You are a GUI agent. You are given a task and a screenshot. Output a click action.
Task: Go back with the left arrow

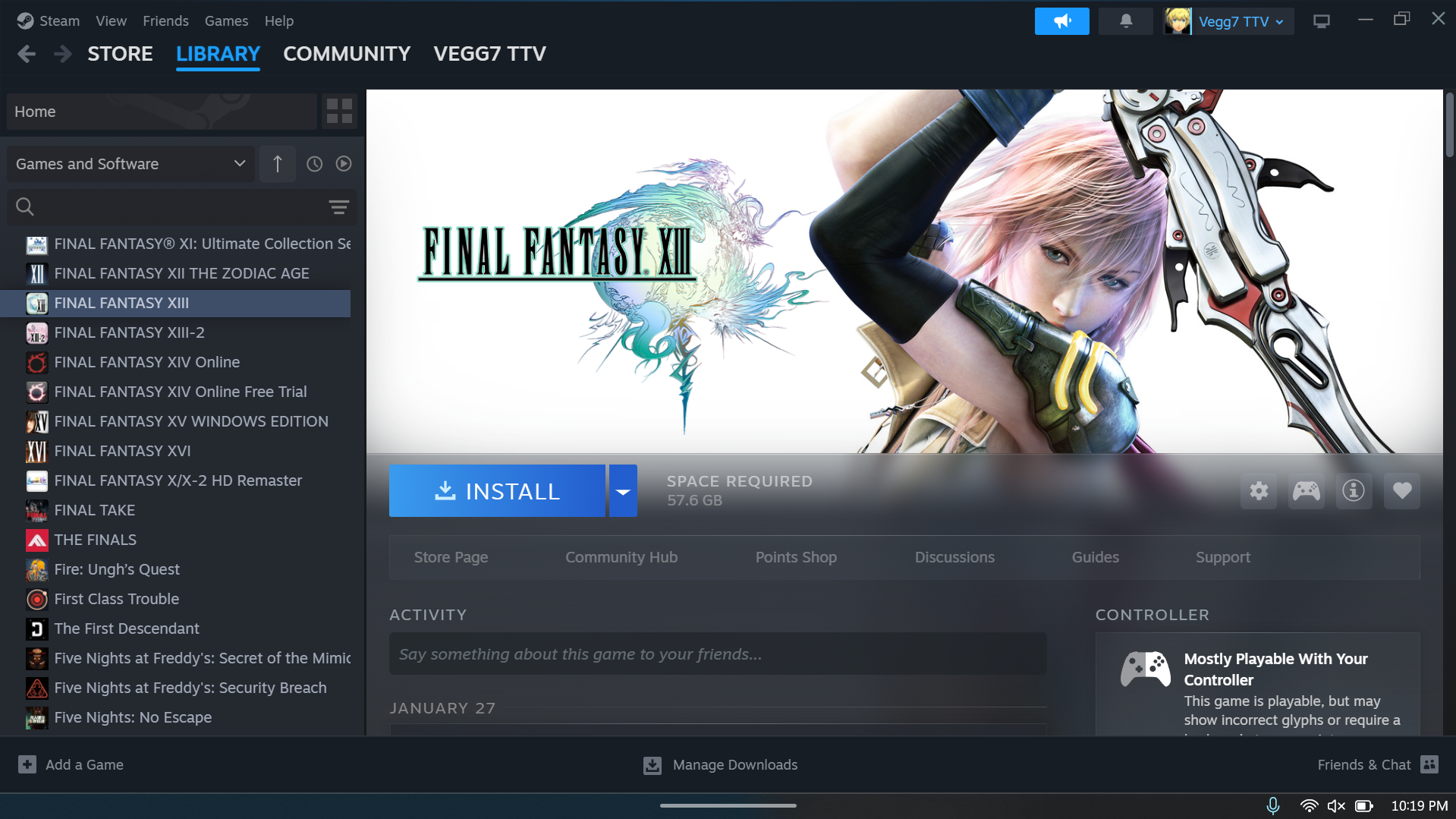pos(27,54)
